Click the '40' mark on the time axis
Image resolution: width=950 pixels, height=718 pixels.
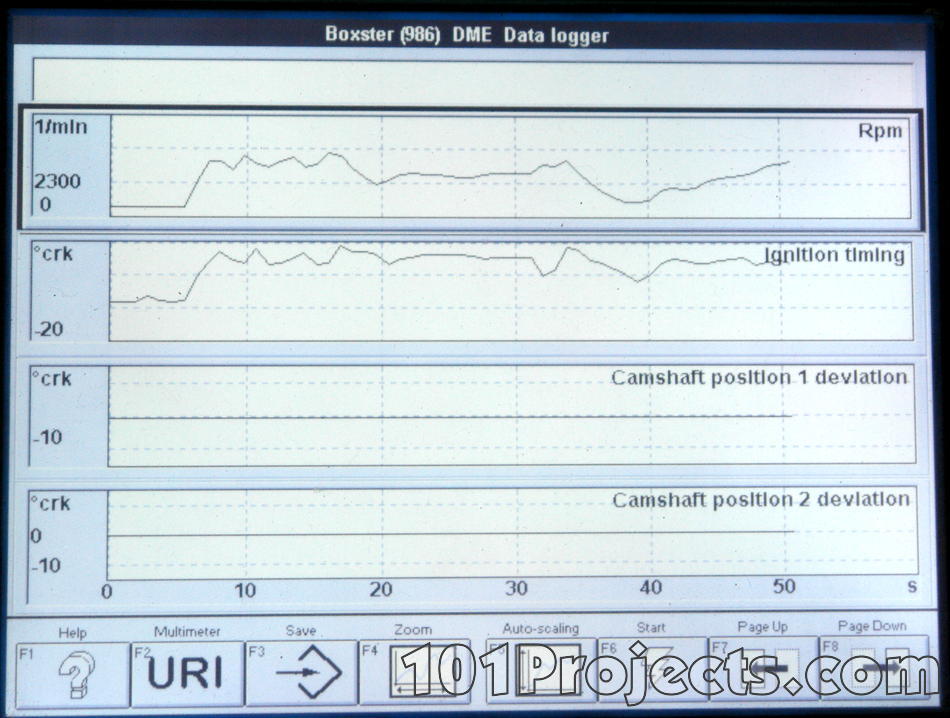point(651,587)
